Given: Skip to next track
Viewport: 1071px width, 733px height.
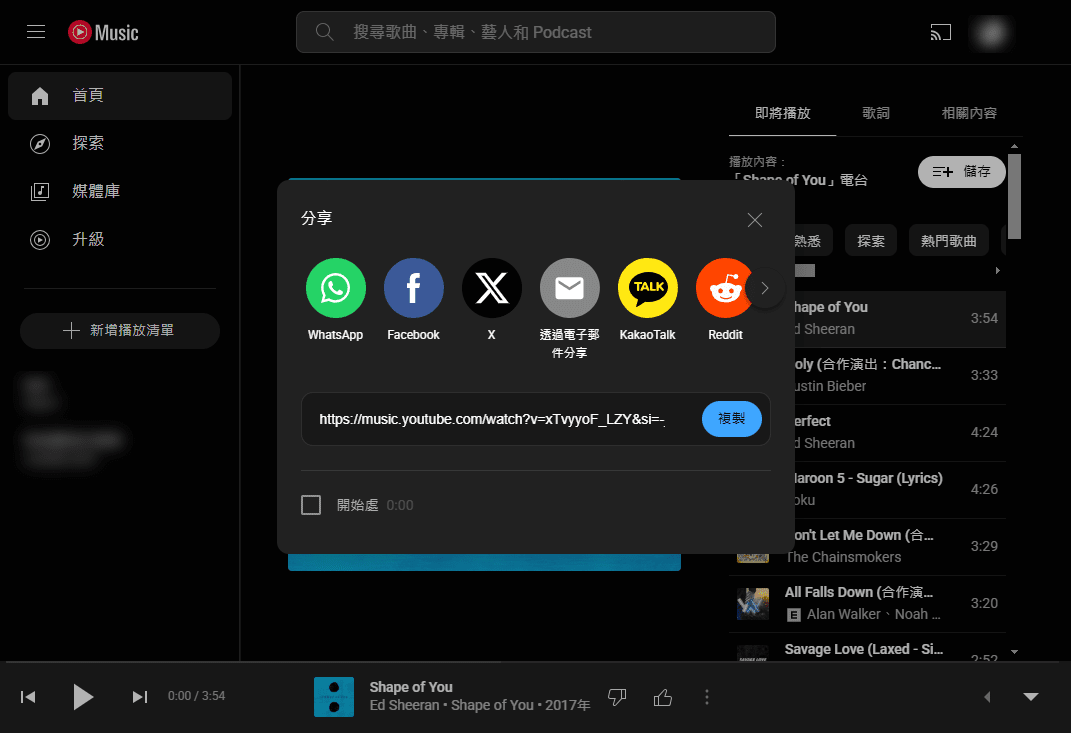Looking at the screenshot, I should 139,697.
